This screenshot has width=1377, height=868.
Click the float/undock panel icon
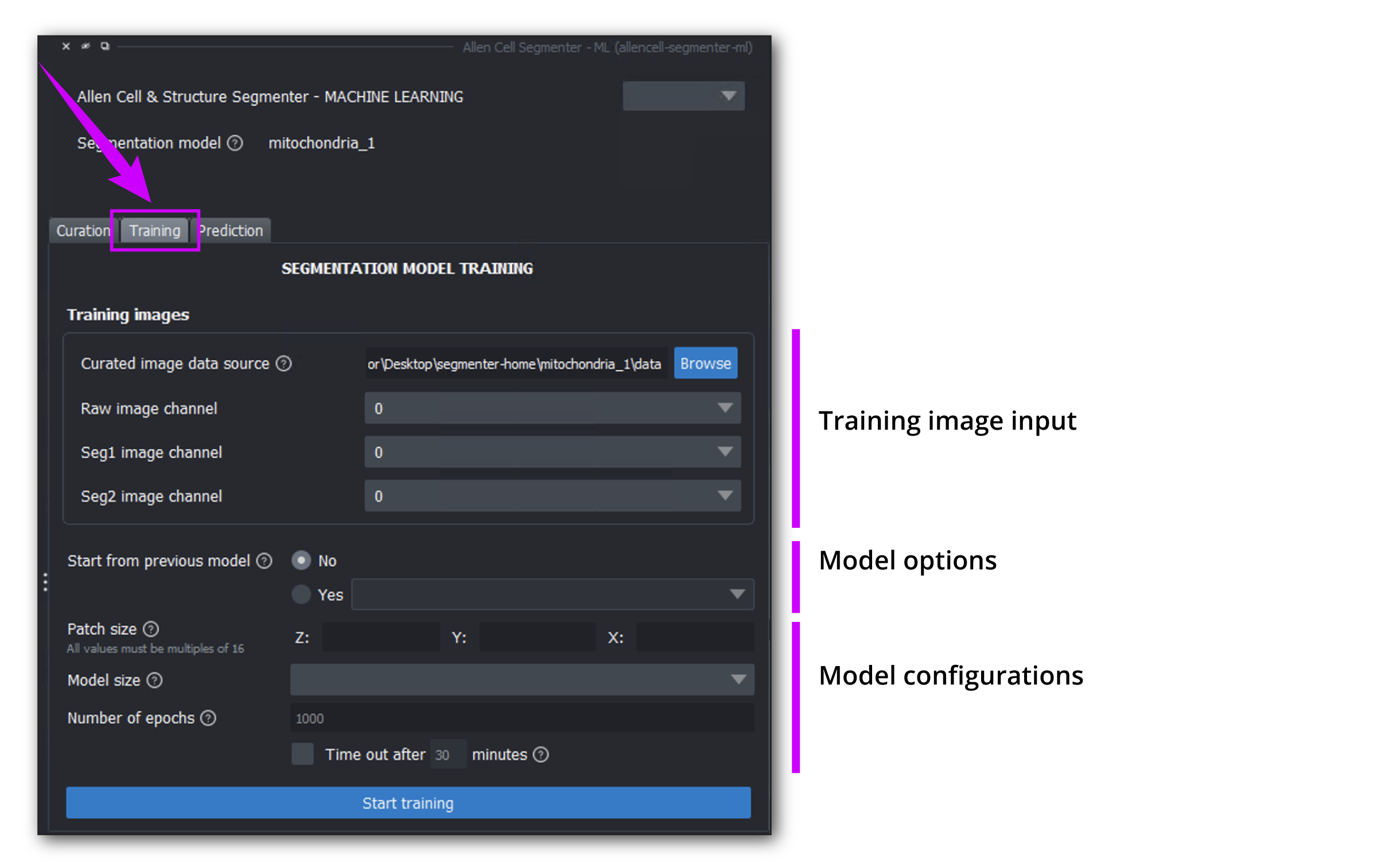105,46
